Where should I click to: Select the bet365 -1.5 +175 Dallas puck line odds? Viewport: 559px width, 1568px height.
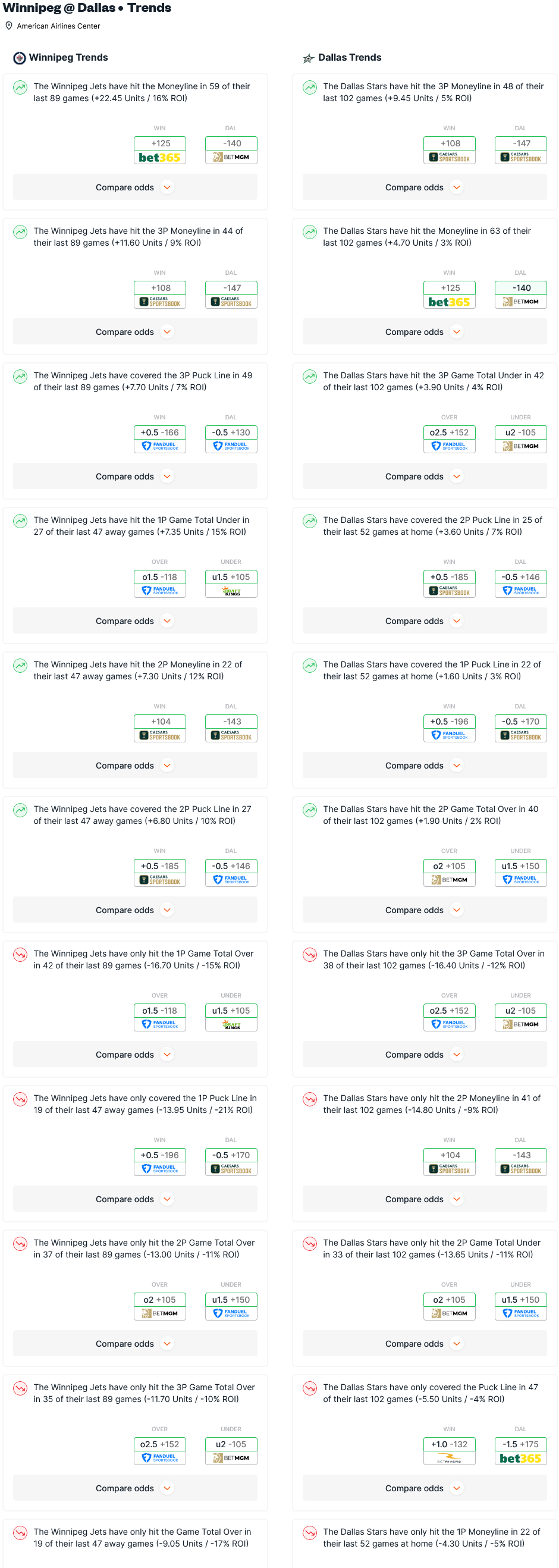coord(520,1451)
